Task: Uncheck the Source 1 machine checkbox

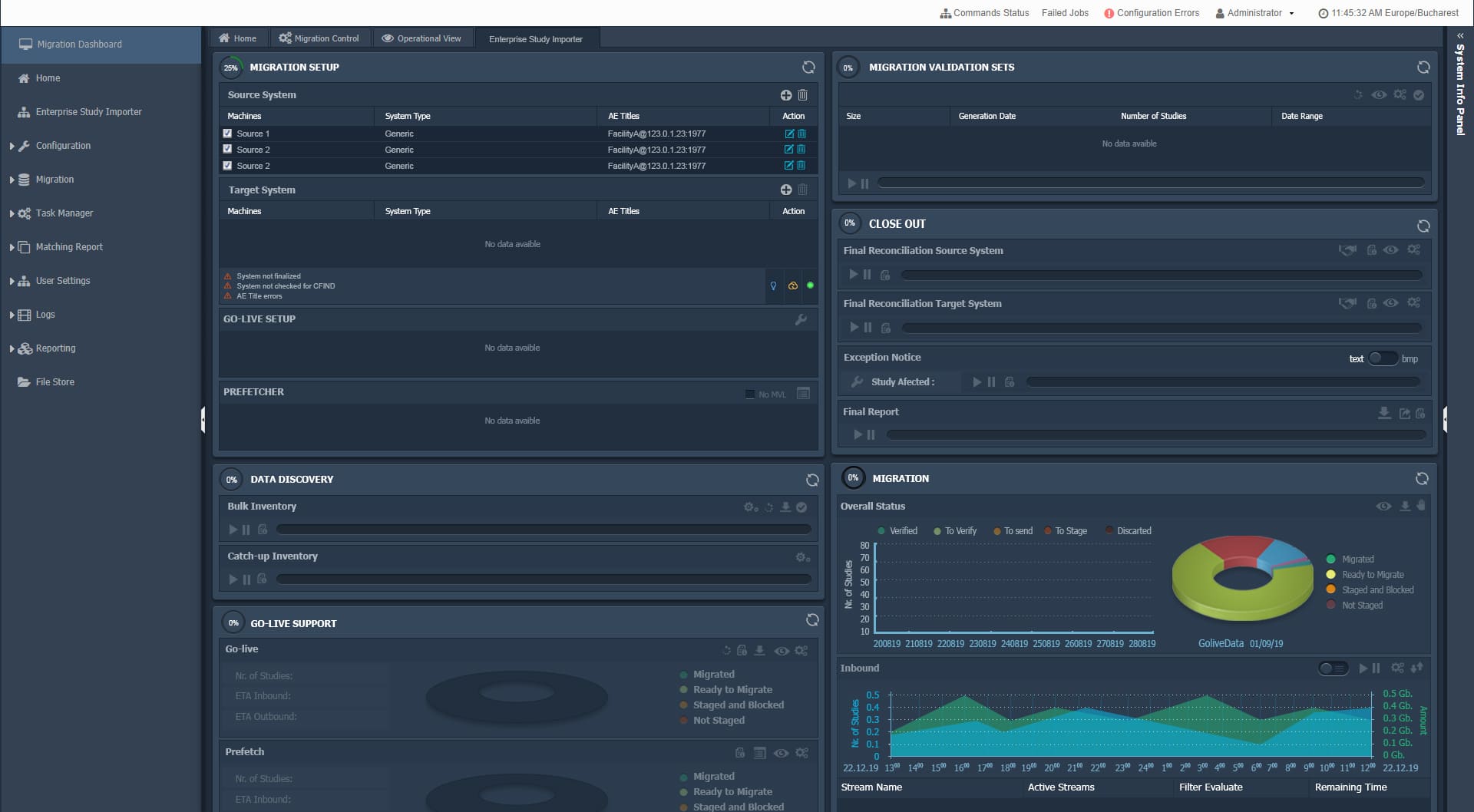Action: coord(227,134)
